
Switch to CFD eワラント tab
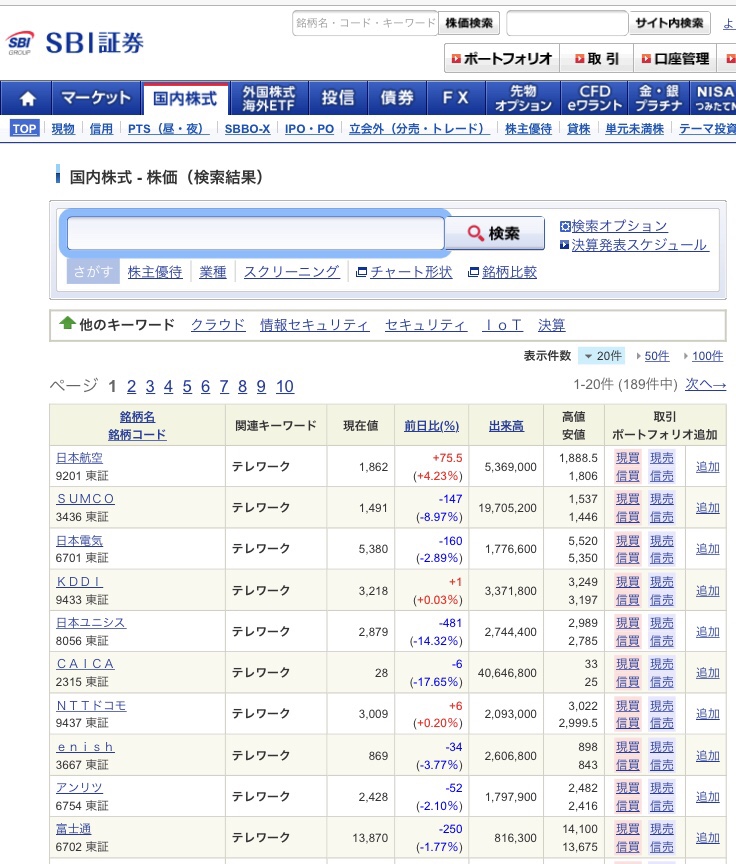(x=594, y=98)
